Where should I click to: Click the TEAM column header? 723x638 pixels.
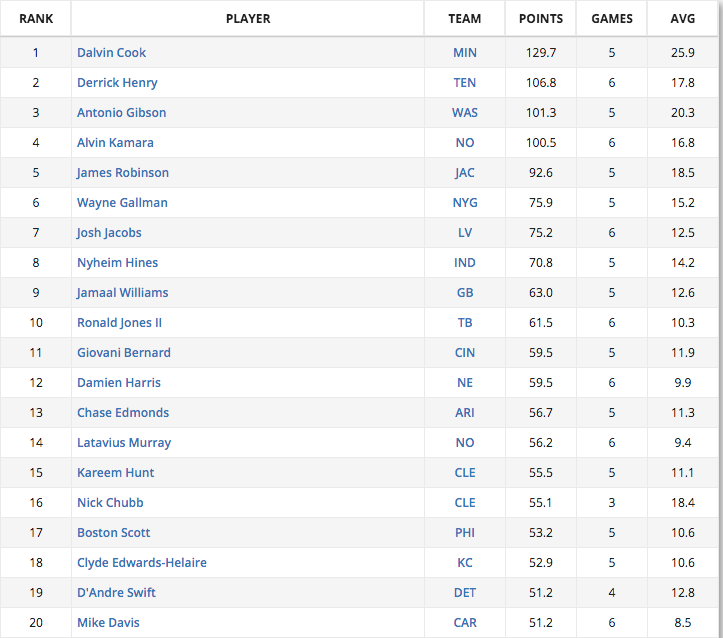click(465, 18)
